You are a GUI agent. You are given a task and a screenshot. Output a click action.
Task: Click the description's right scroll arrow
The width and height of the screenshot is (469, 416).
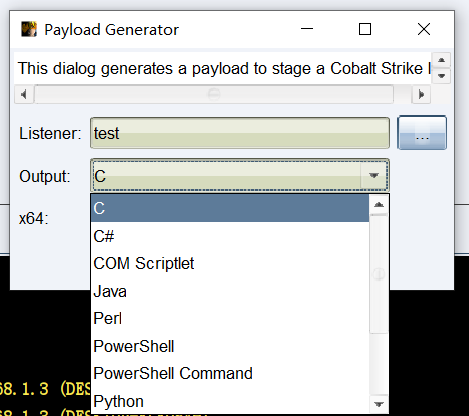coord(421,95)
